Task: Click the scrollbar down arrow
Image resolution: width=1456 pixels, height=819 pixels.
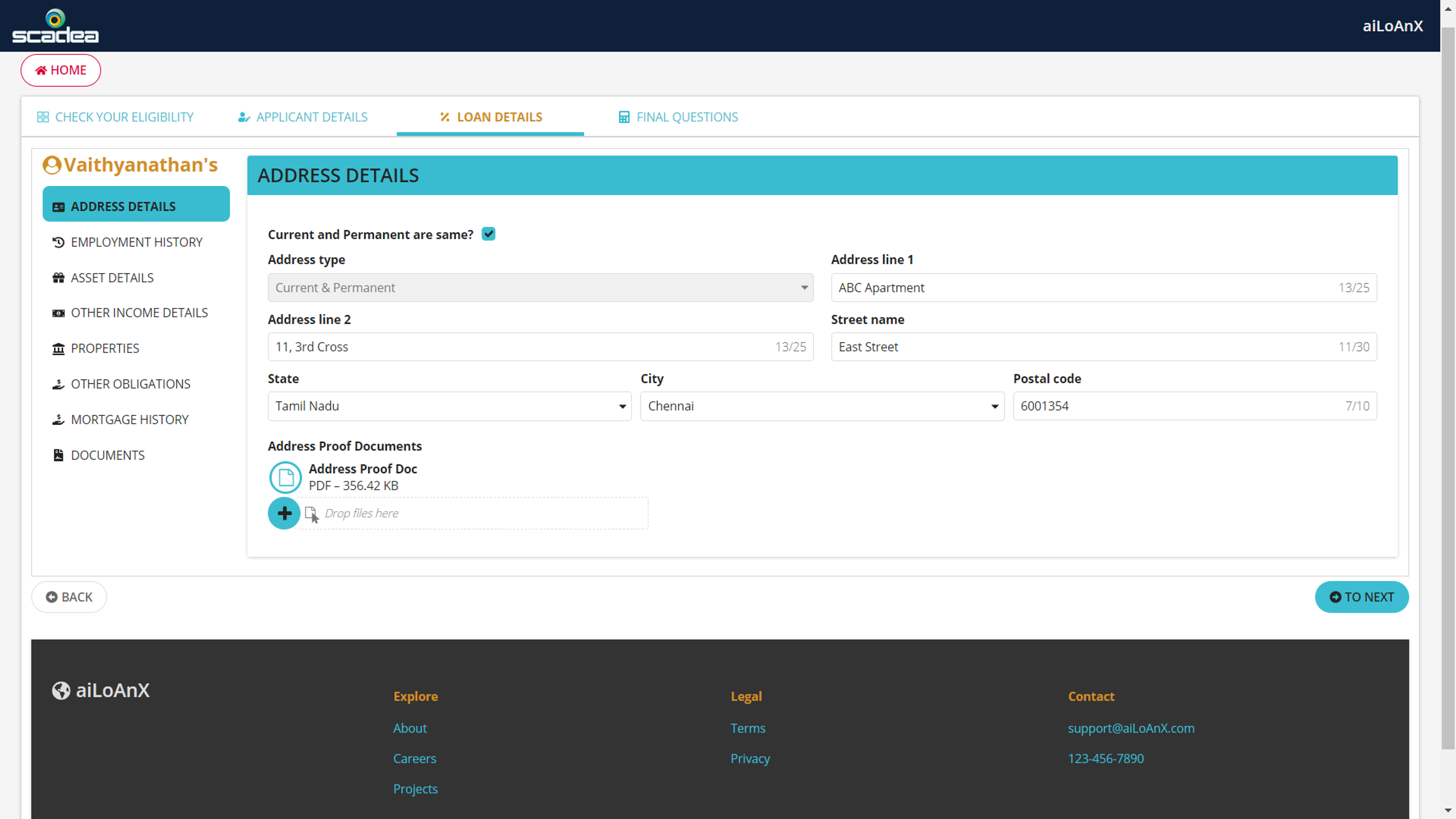Action: coord(1448,811)
